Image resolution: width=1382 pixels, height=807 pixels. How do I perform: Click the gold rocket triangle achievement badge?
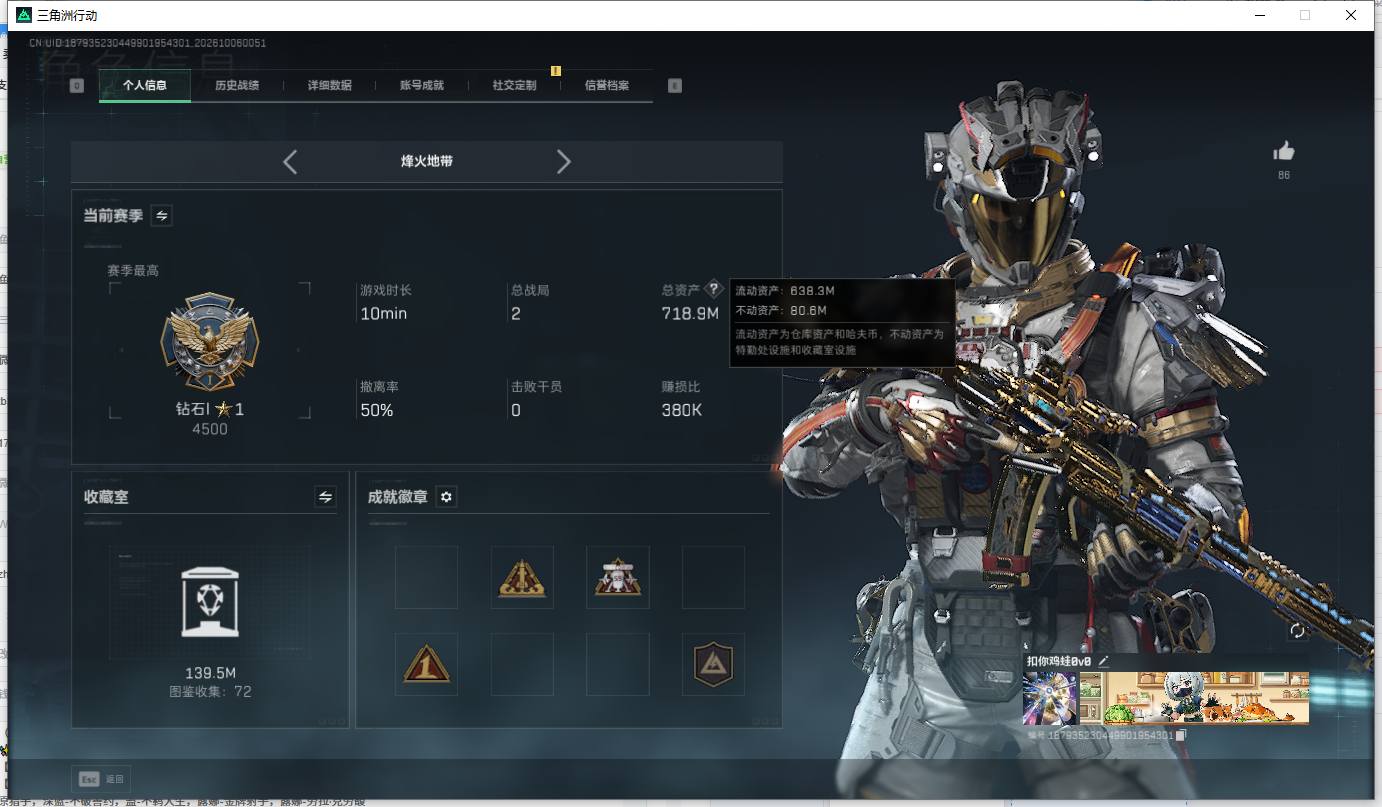[522, 577]
